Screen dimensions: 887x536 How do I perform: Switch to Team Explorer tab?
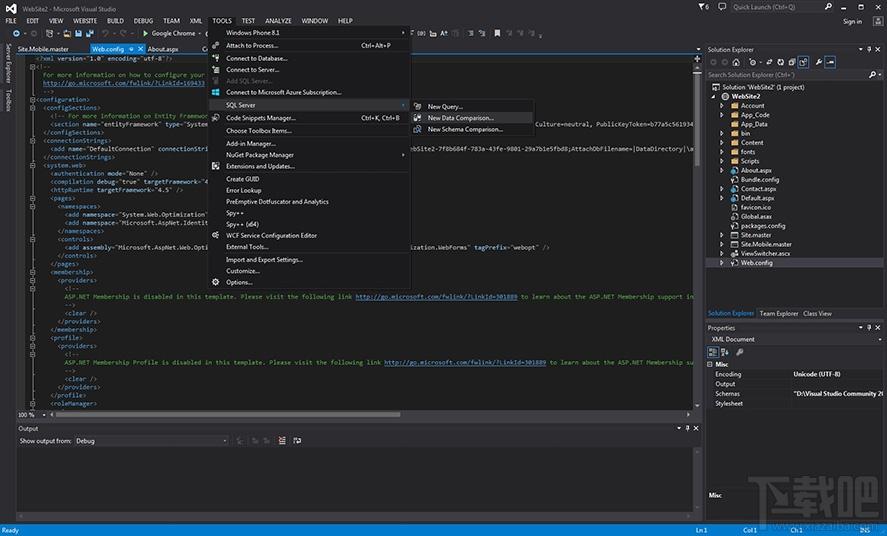(x=778, y=313)
